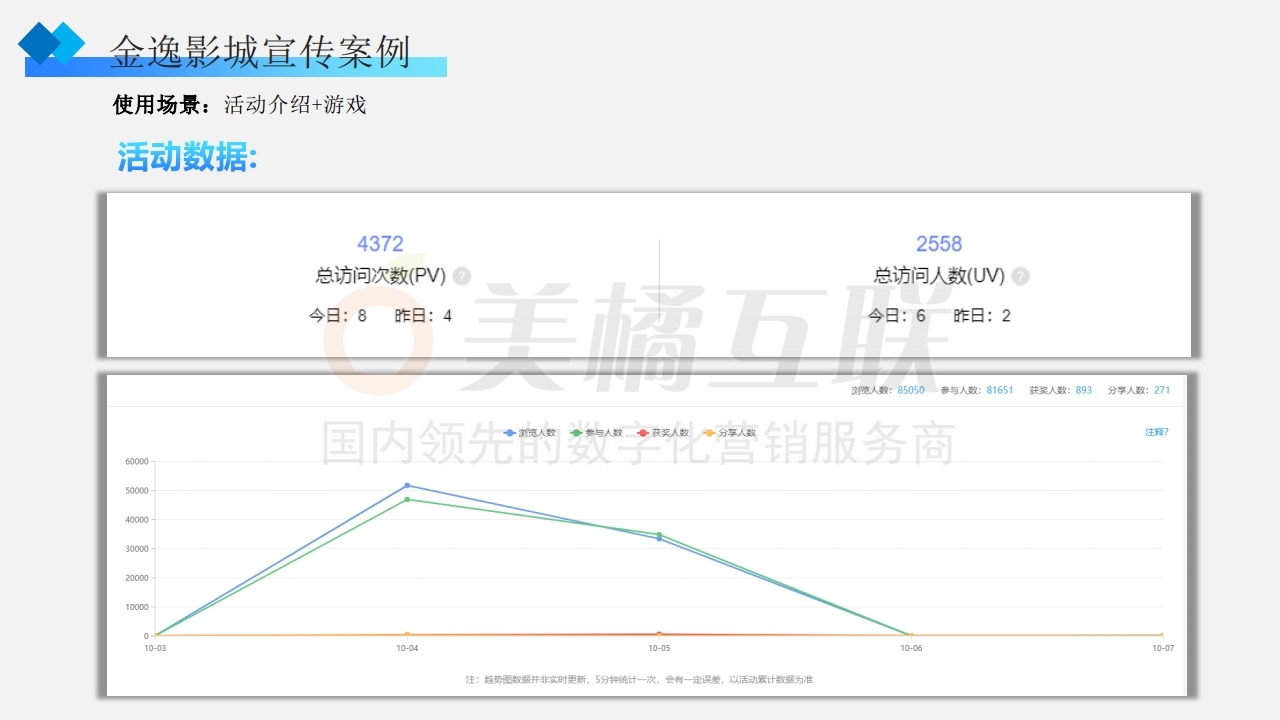Click the 分享人数 total 271
Image resolution: width=1280 pixels, height=720 pixels.
pyautogui.click(x=1162, y=390)
